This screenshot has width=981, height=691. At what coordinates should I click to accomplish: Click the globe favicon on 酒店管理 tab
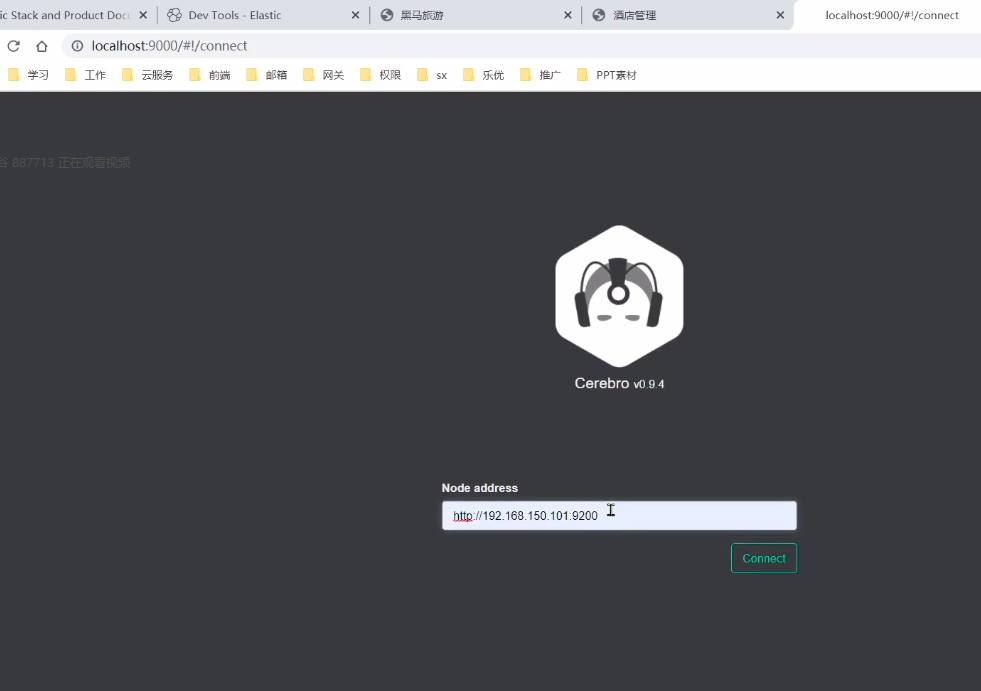[599, 15]
